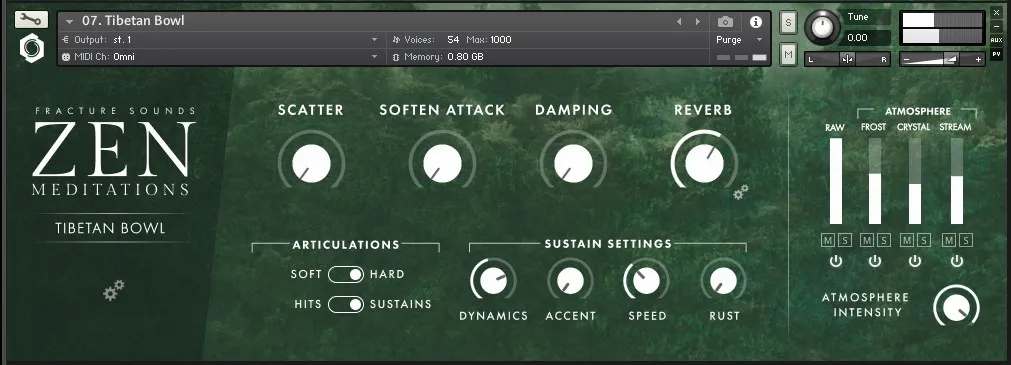Go to previous instrument with left arrow
This screenshot has height=365, width=1011.
coord(679,22)
